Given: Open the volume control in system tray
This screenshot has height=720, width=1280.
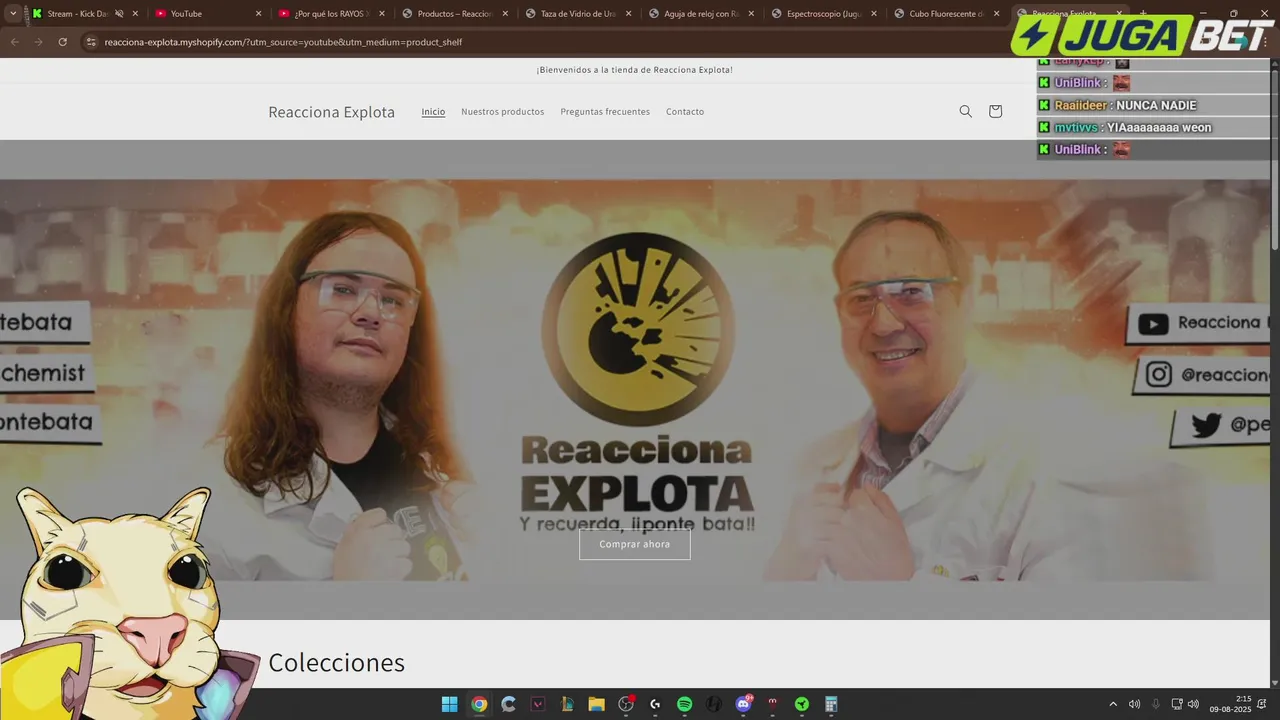Looking at the screenshot, I should click(x=1193, y=704).
